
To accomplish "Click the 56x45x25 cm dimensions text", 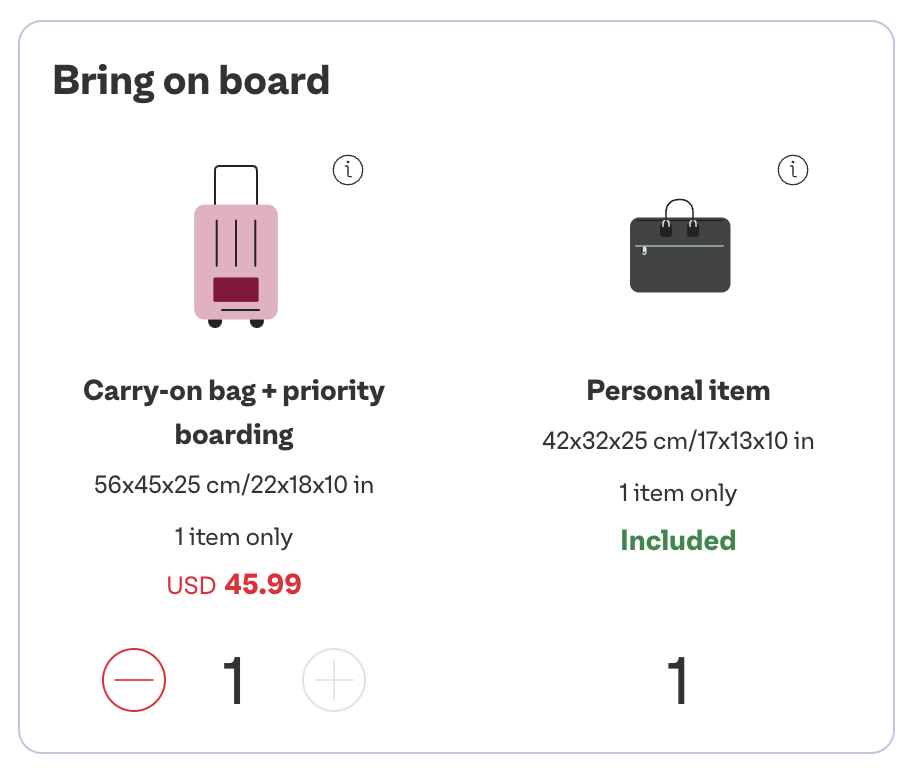I will 234,485.
